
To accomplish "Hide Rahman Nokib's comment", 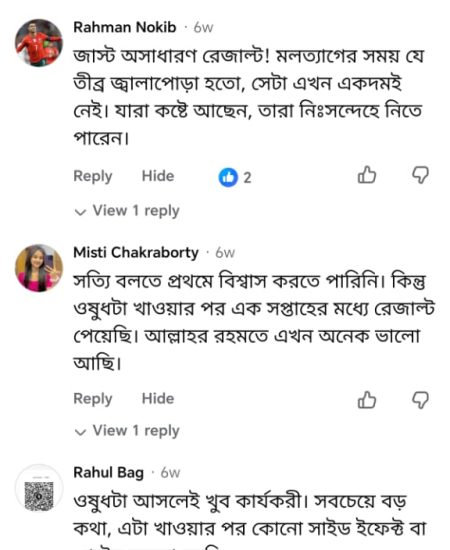I will (x=158, y=176).
